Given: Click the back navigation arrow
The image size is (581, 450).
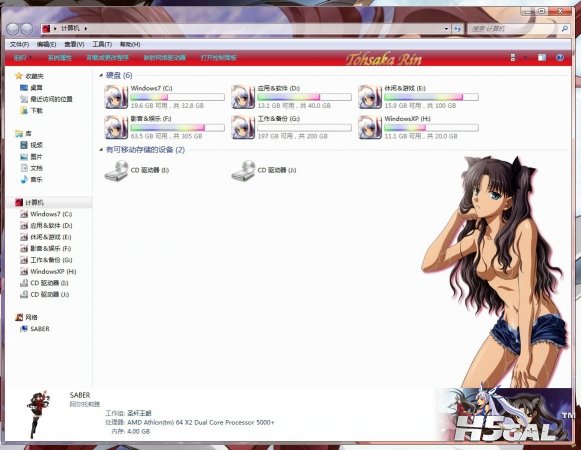Looking at the screenshot, I should pyautogui.click(x=13, y=29).
